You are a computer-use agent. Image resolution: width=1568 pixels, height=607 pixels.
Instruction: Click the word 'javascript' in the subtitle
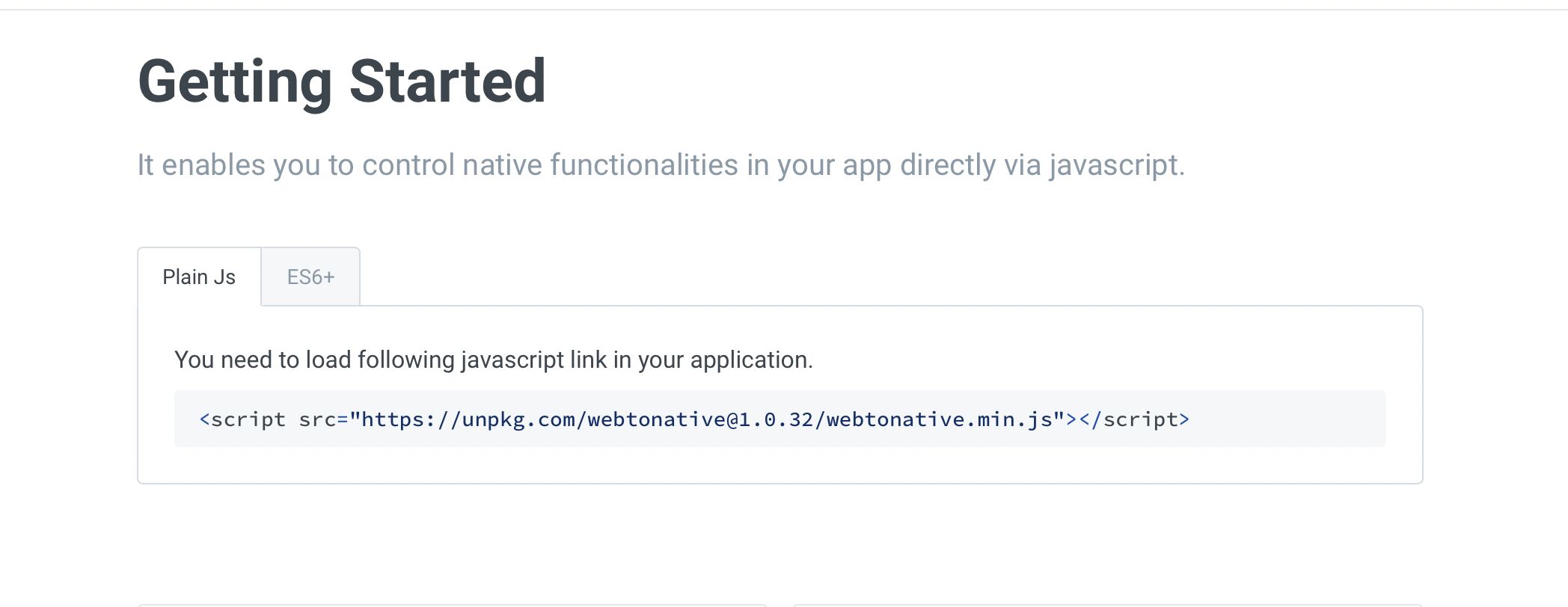pyautogui.click(x=1114, y=165)
